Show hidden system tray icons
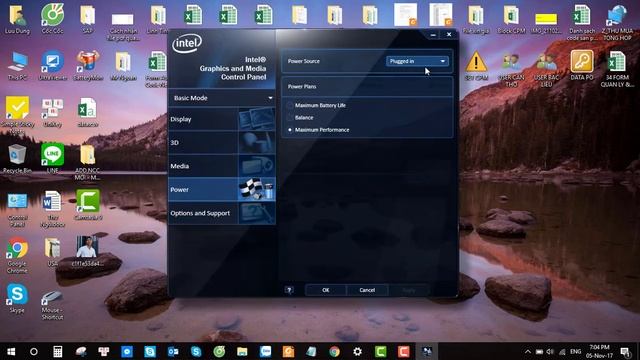Image resolution: width=640 pixels, height=360 pixels. pos(528,351)
